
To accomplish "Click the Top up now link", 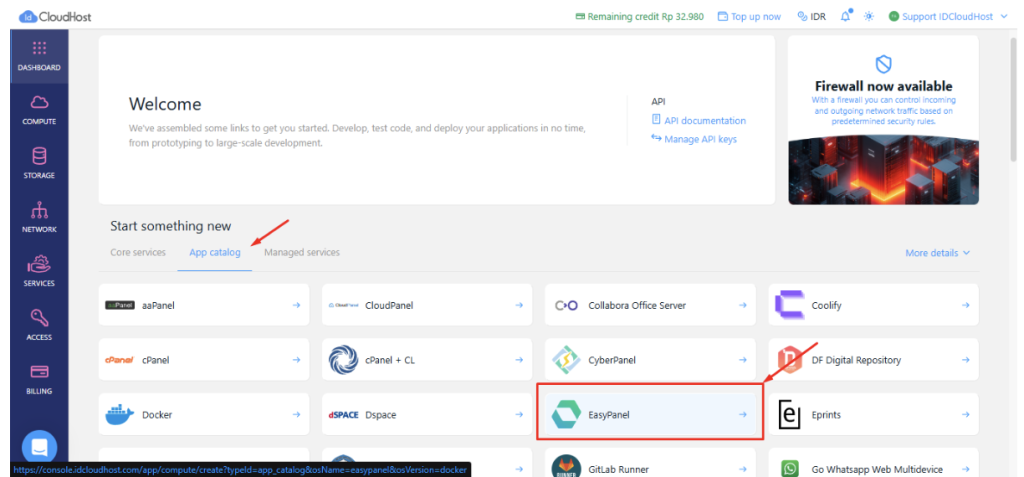I will (x=749, y=16).
